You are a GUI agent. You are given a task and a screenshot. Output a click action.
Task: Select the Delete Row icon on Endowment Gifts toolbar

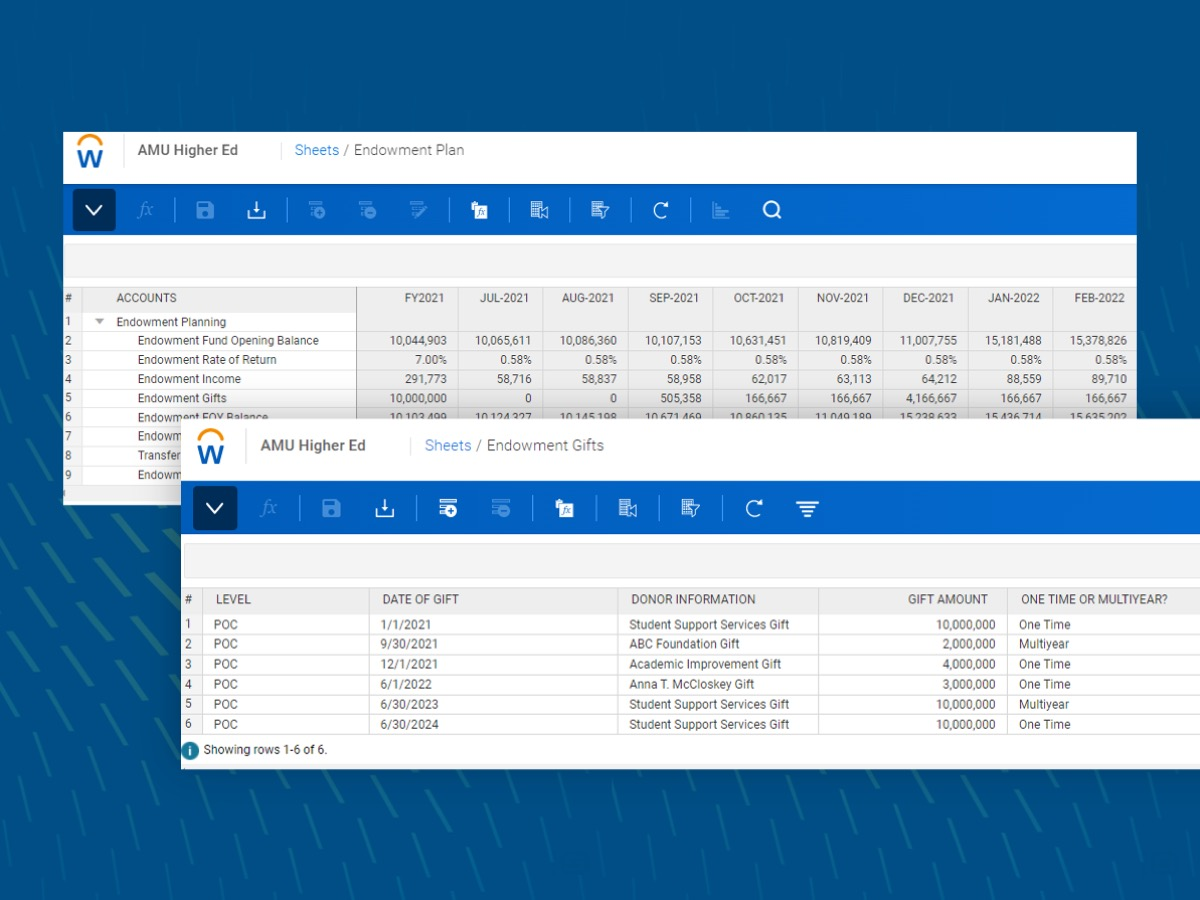(502, 508)
